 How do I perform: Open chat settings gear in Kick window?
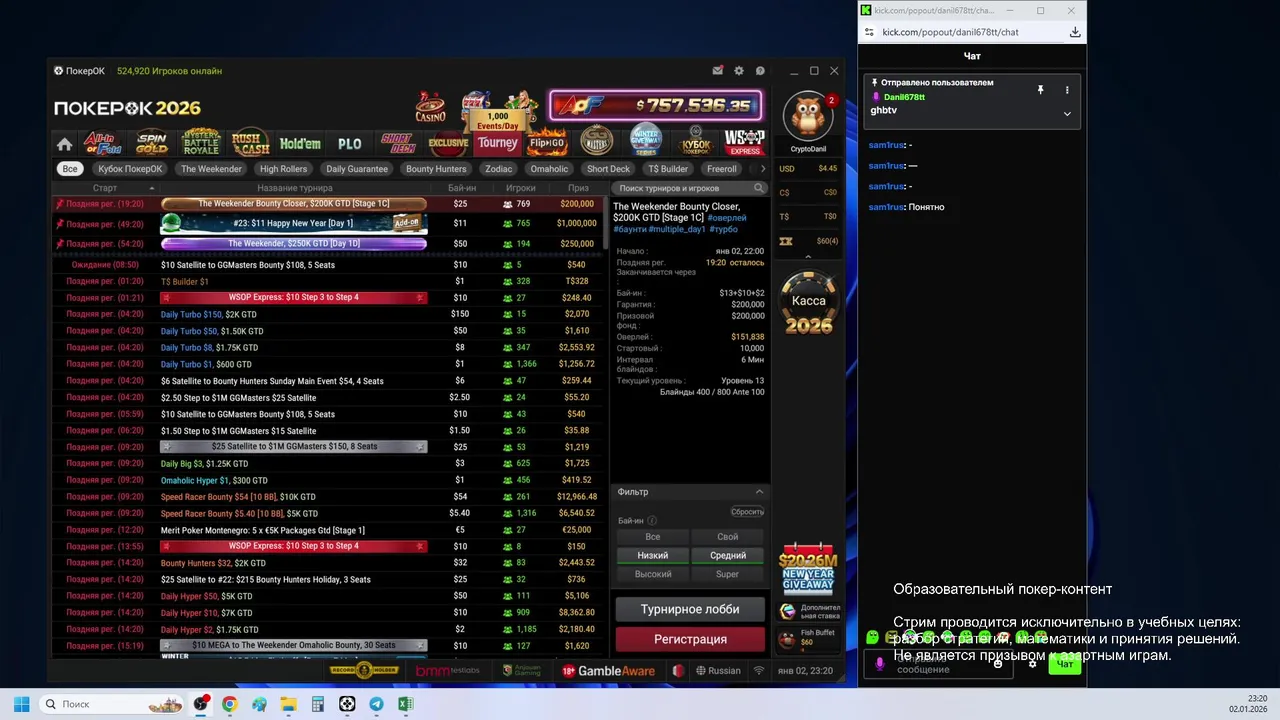pyautogui.click(x=1032, y=663)
